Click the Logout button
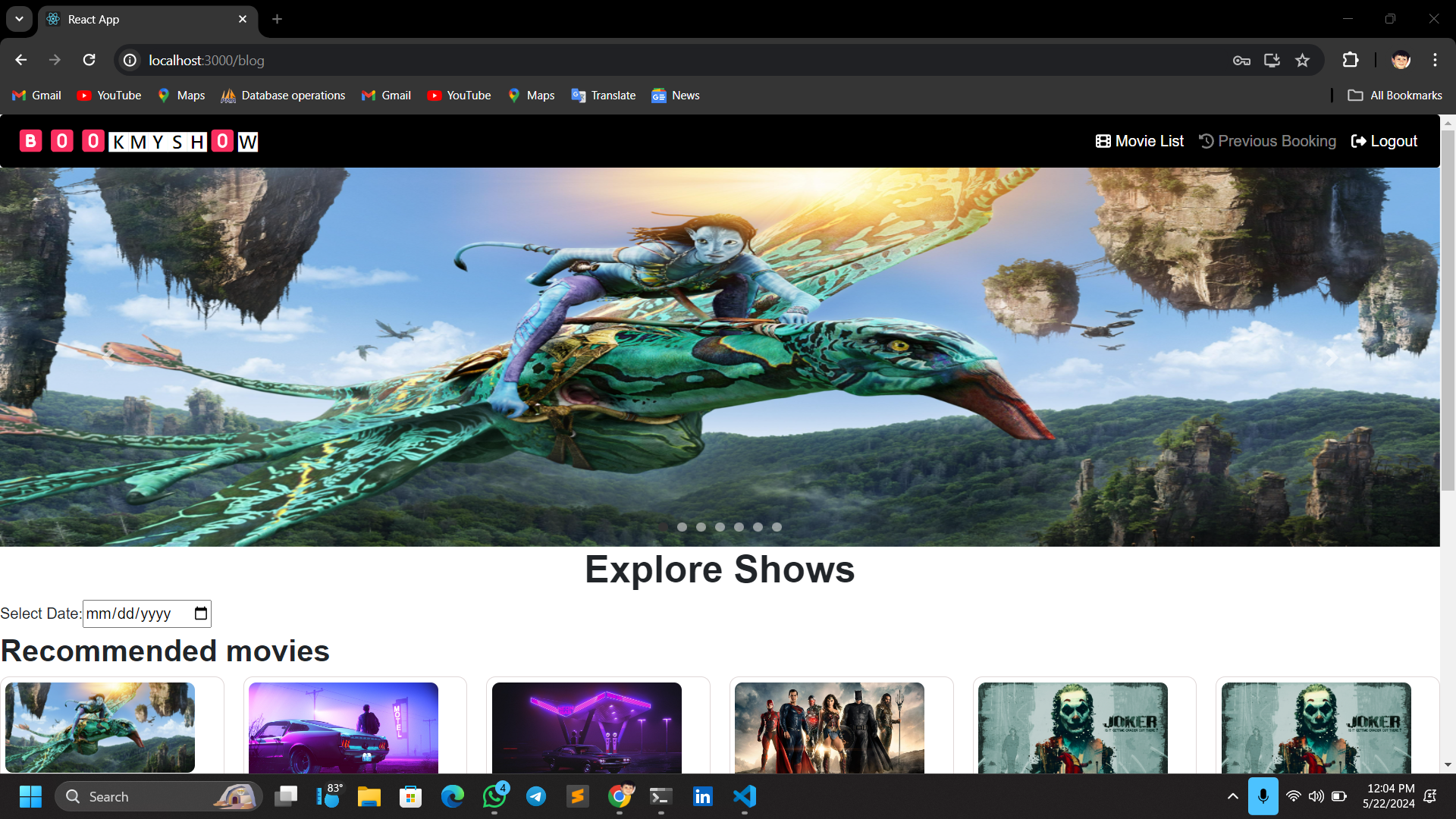This screenshot has width=1456, height=819. coord(1384,141)
